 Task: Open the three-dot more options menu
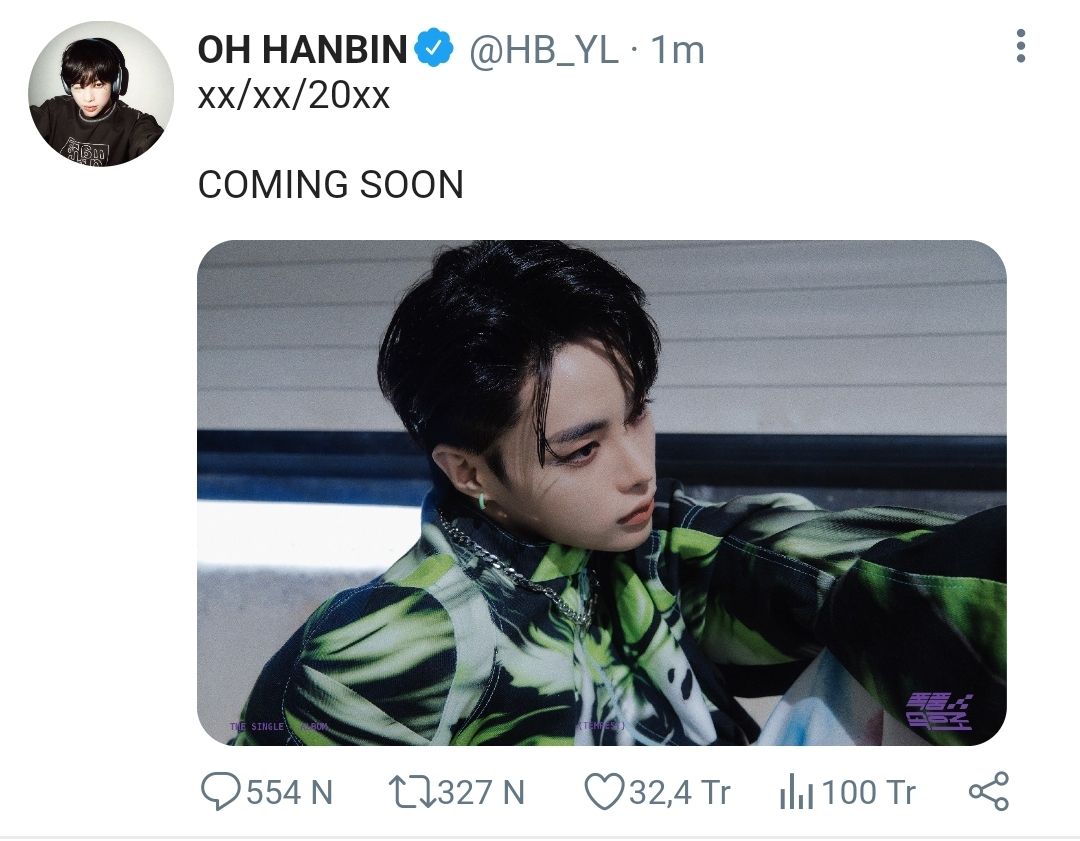coord(1021,46)
